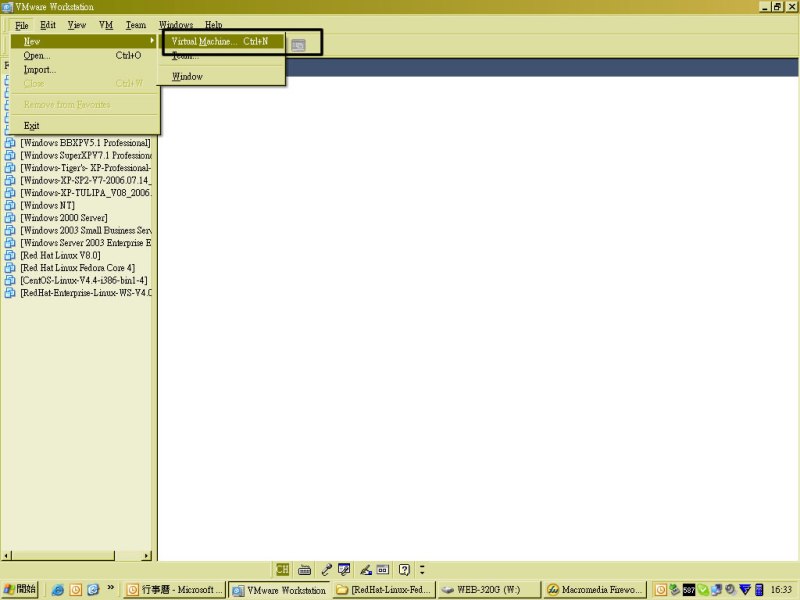Image resolution: width=800 pixels, height=600 pixels.
Task: Click the icon beside Windows NT
Action: pyautogui.click(x=10, y=205)
